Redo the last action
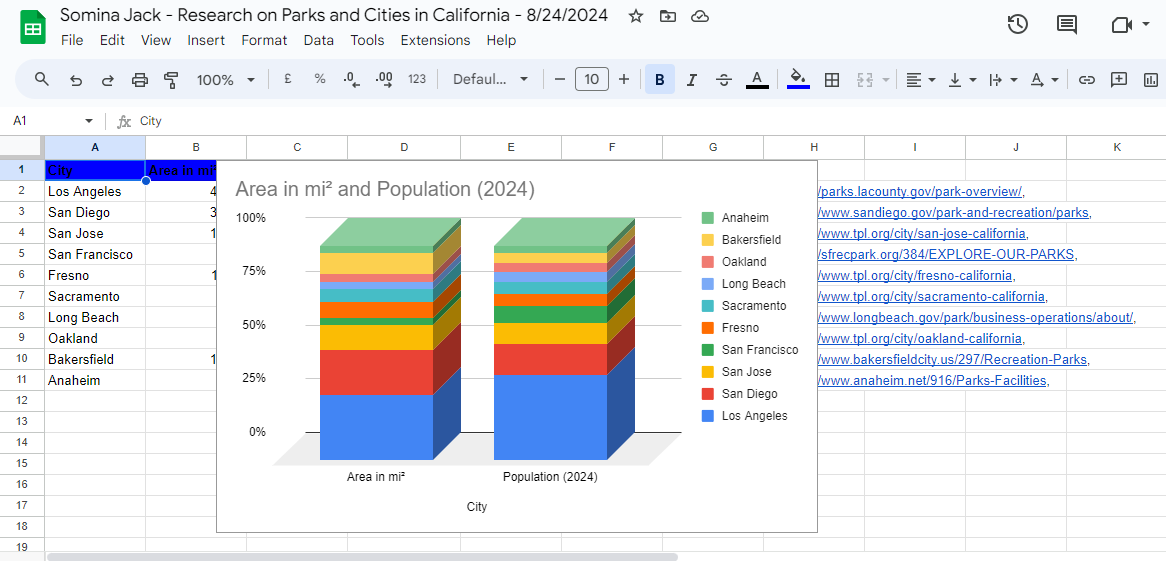 click(x=108, y=80)
